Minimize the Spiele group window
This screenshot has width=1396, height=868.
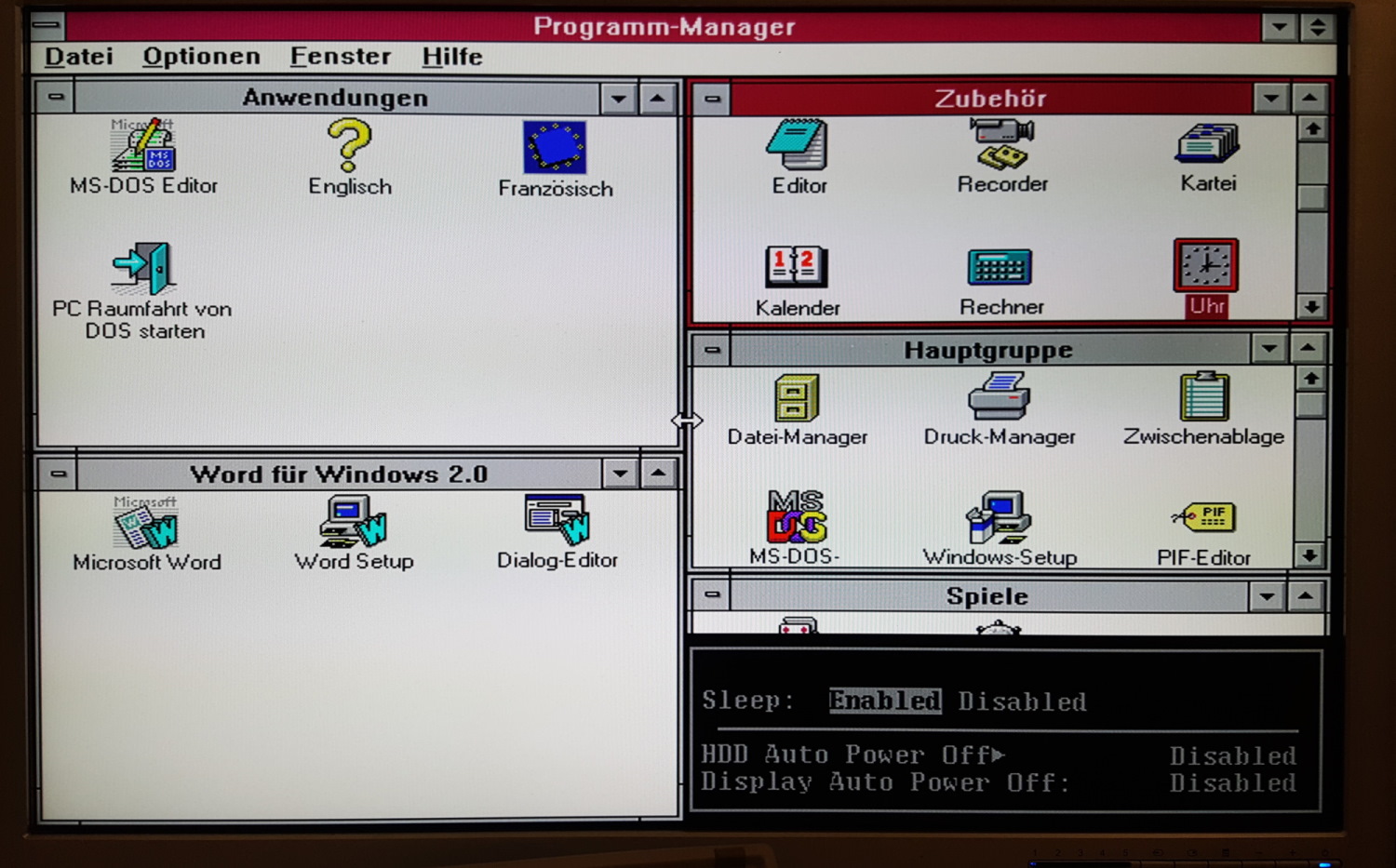pyautogui.click(x=1267, y=595)
